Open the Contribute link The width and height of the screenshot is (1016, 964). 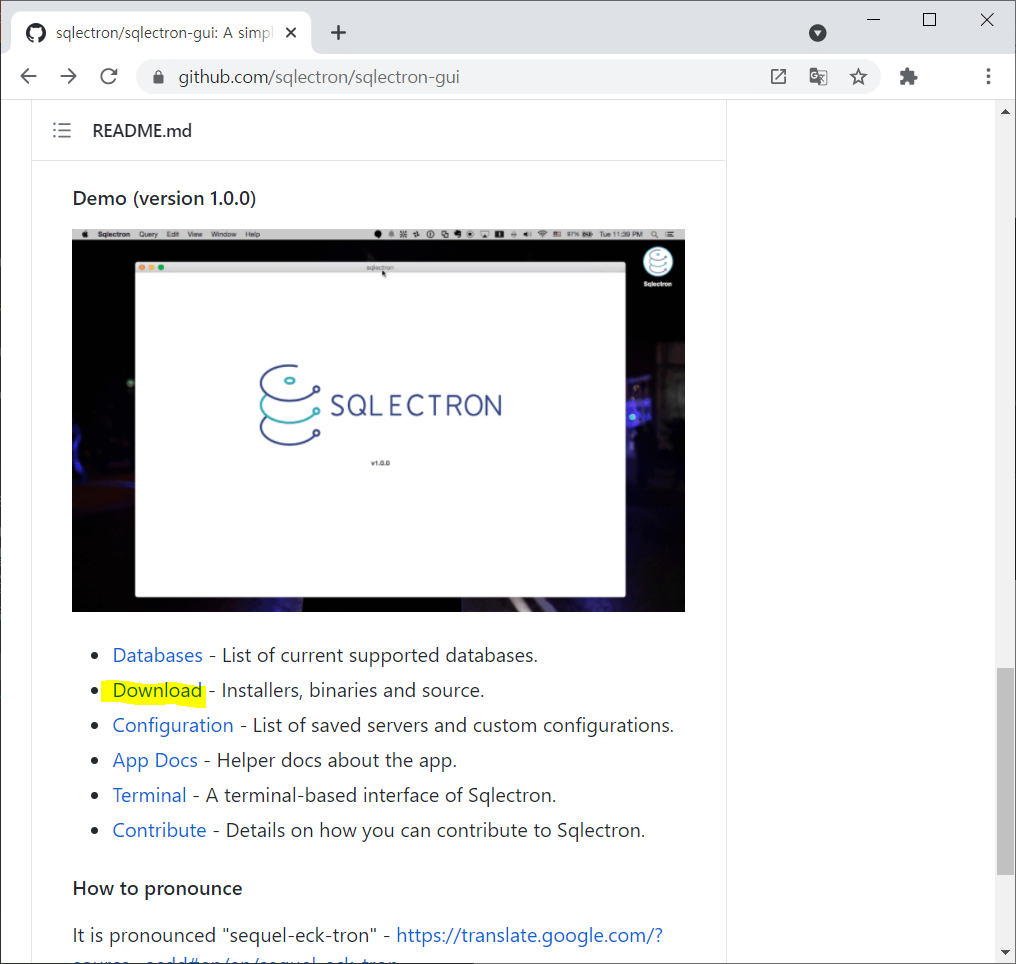(x=159, y=830)
